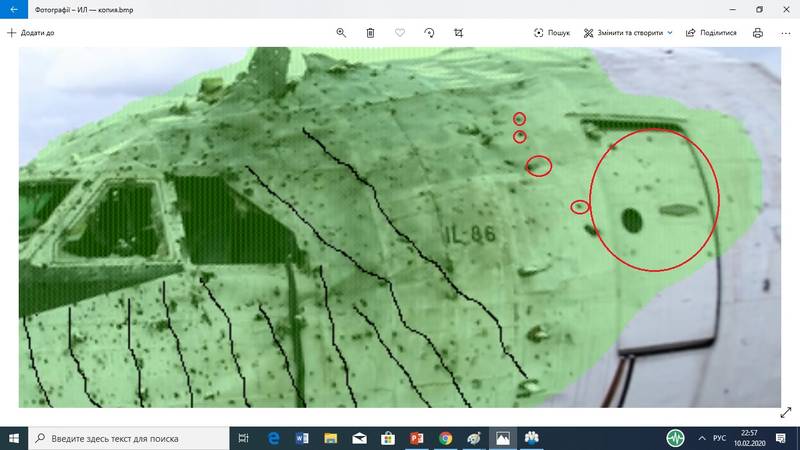Expand the 'Змінити та створити' dropdown
The image size is (800, 450).
click(x=628, y=33)
